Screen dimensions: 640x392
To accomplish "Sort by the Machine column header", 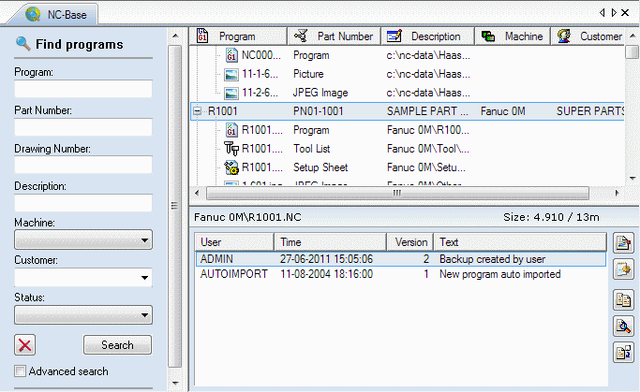I will (512, 36).
